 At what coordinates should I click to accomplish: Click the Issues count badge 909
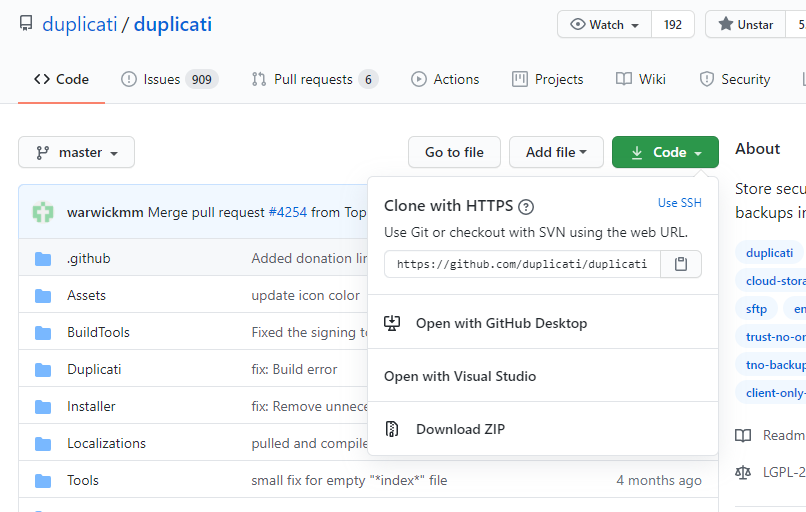tap(202, 80)
